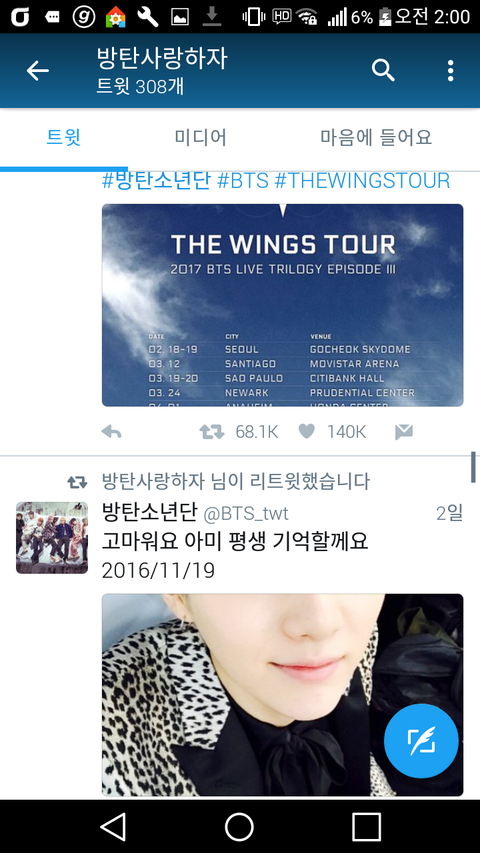Open the leopard jacket selfie photo
Viewport: 480px width, 853px height.
(x=282, y=695)
